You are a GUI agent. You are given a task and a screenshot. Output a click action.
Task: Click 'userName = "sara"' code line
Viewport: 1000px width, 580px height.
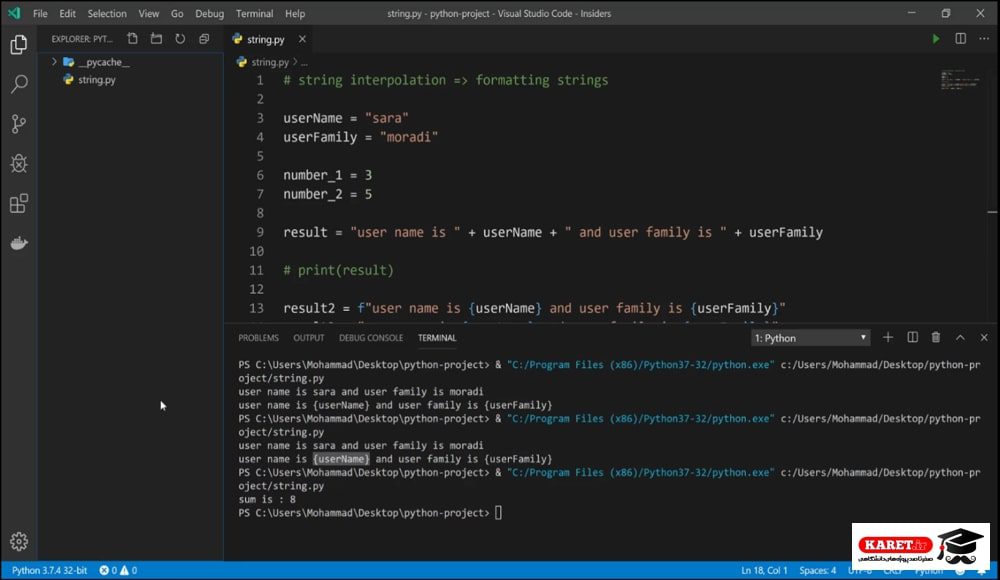tap(346, 118)
